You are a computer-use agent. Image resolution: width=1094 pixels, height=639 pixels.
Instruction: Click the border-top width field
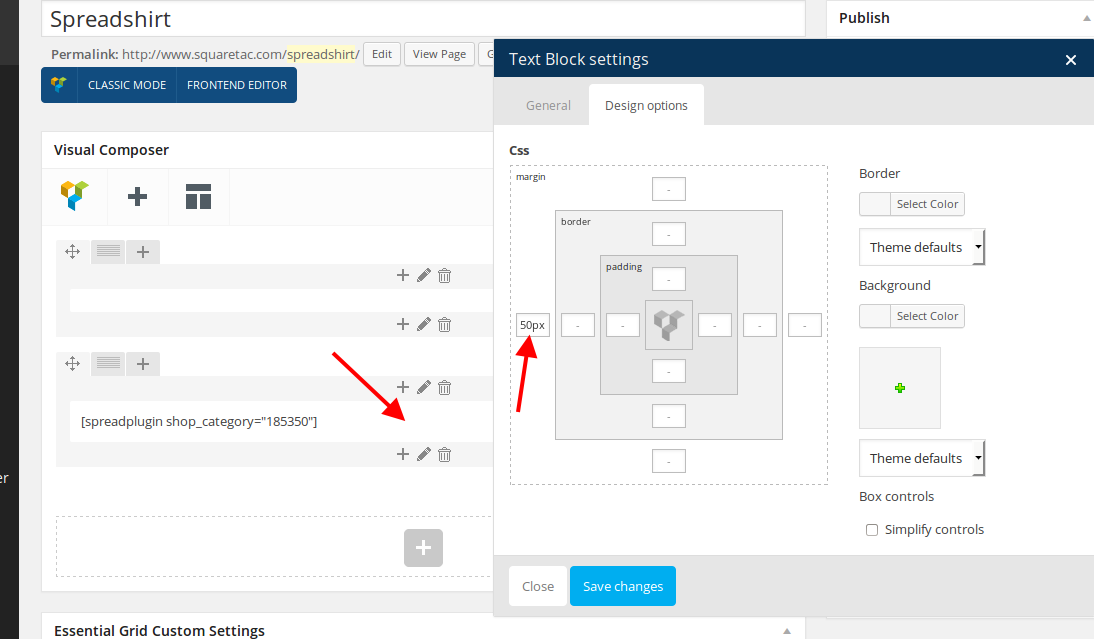pos(669,234)
